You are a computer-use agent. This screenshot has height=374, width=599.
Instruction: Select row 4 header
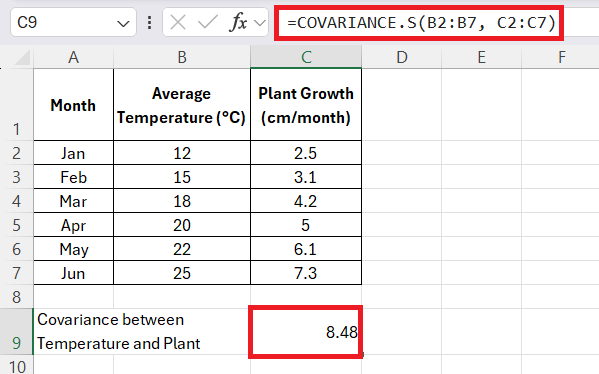pos(16,201)
